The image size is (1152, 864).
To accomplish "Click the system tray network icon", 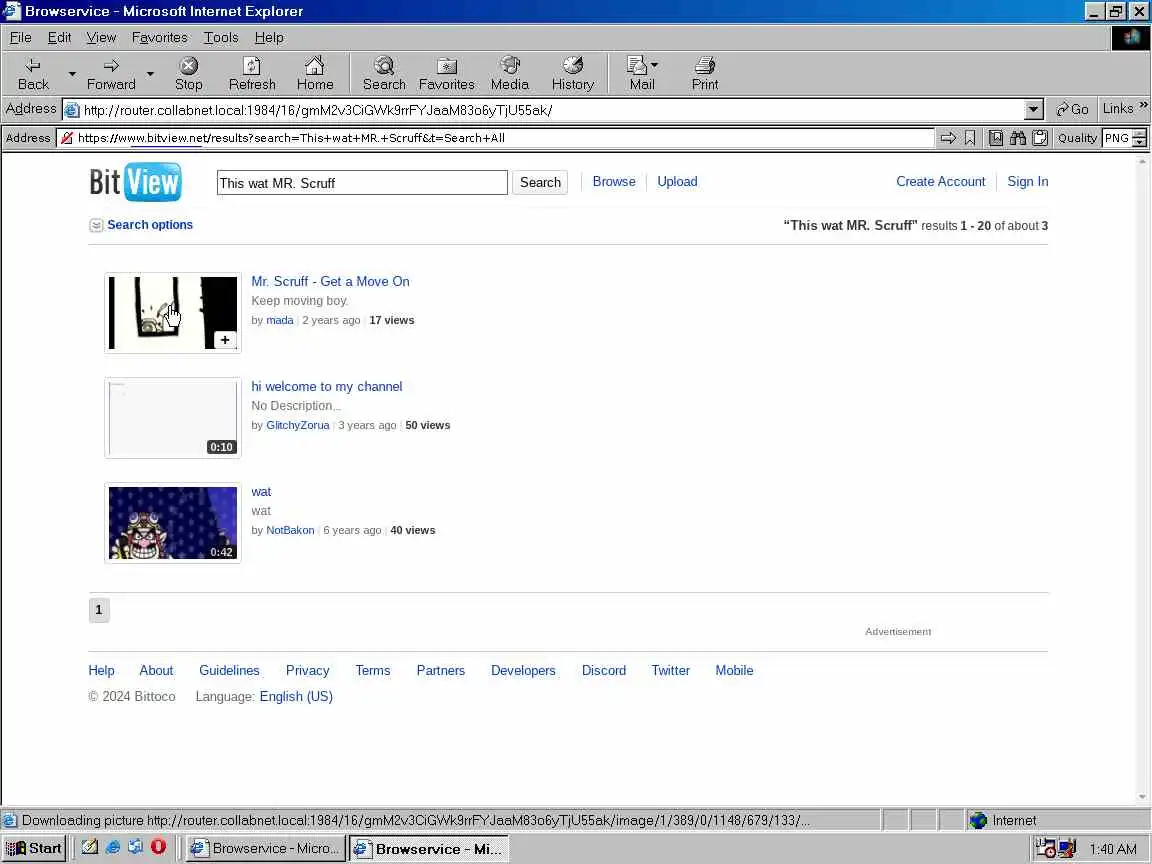I will 1067,849.
